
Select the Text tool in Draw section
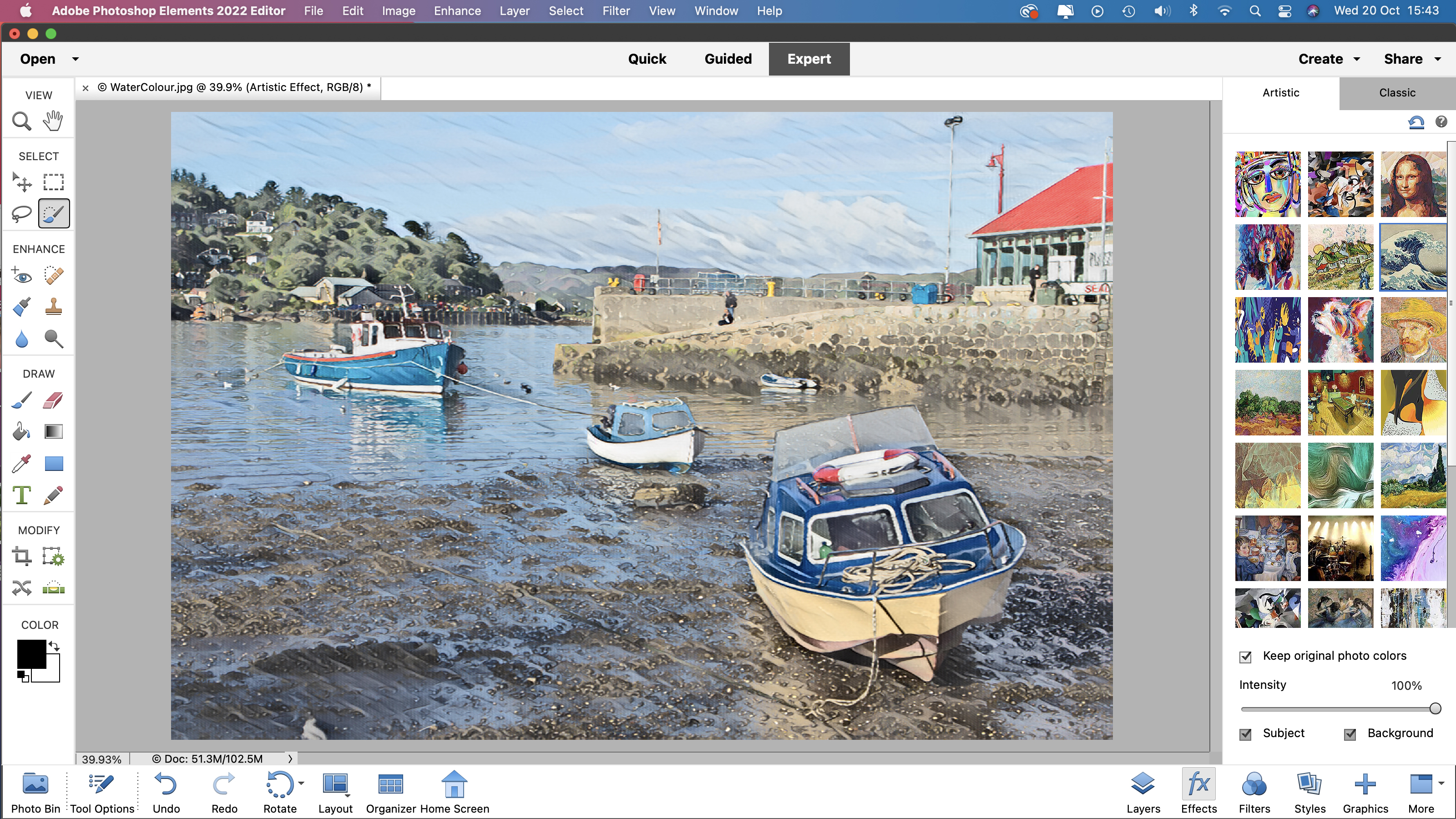(21, 495)
